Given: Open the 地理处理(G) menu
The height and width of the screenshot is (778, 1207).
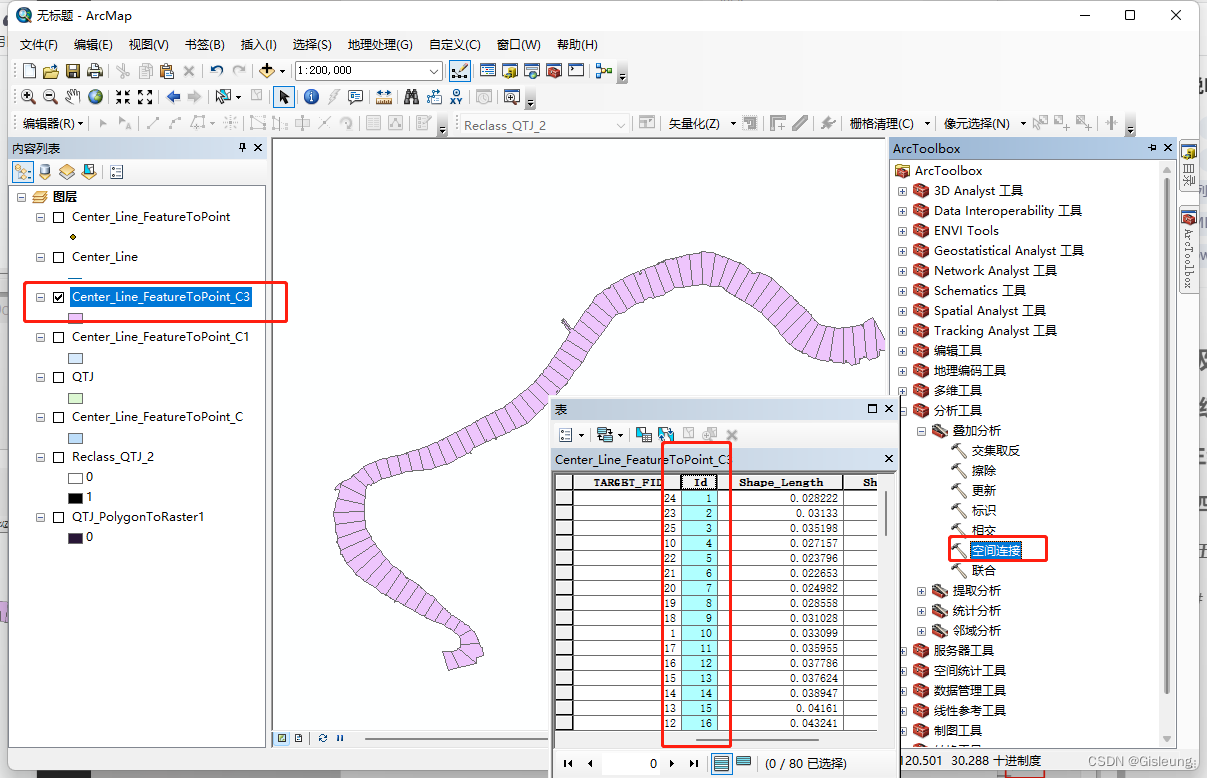Looking at the screenshot, I should 379,45.
